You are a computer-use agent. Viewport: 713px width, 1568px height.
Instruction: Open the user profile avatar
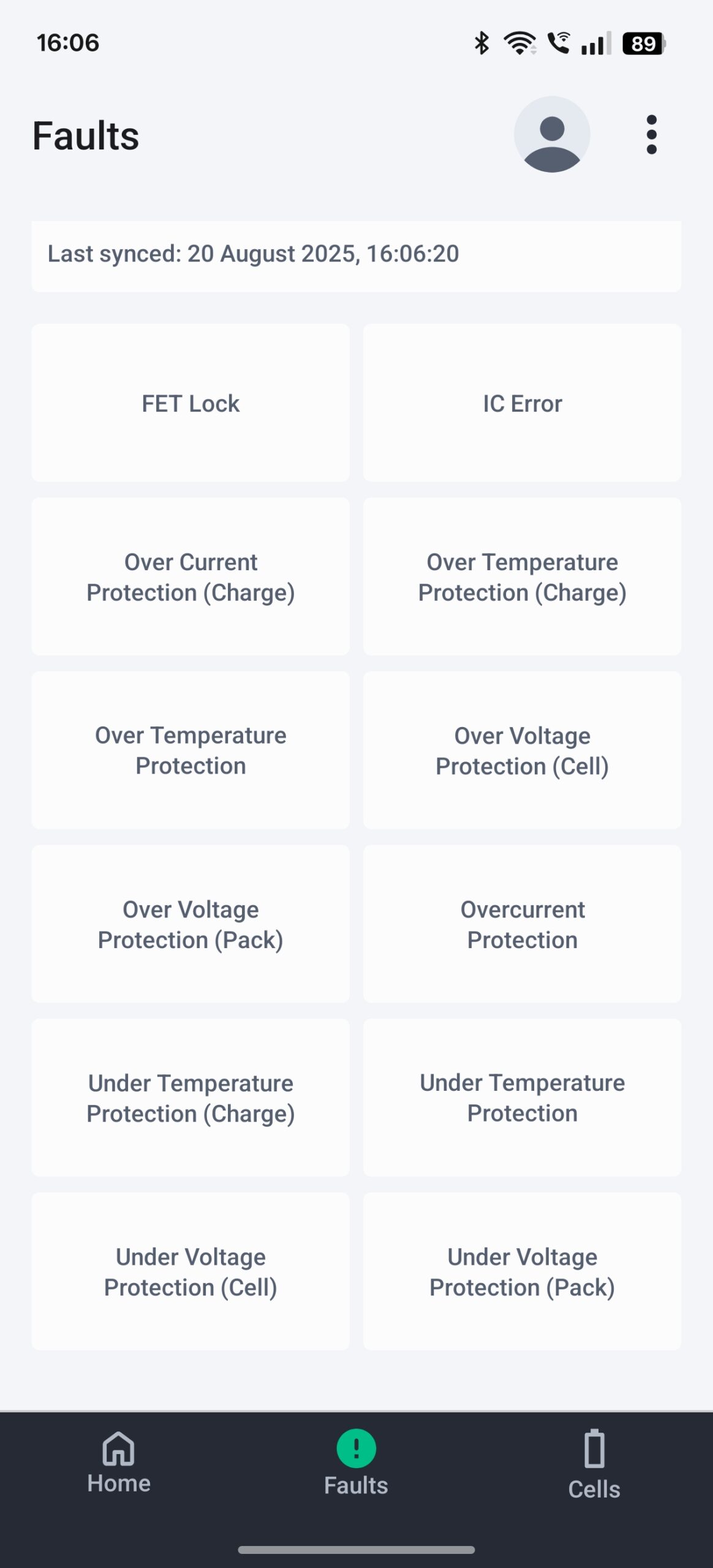[x=551, y=135]
